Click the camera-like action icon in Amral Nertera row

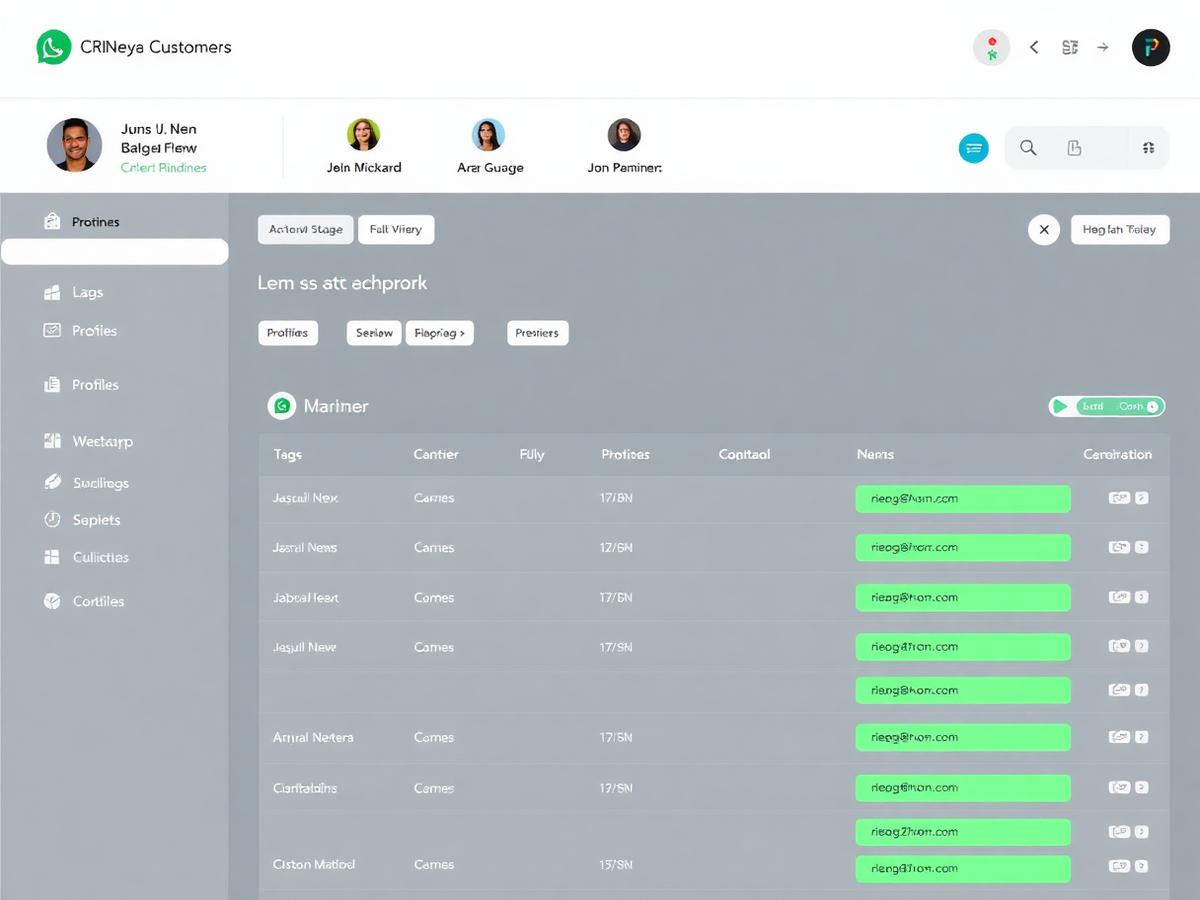click(x=1119, y=737)
